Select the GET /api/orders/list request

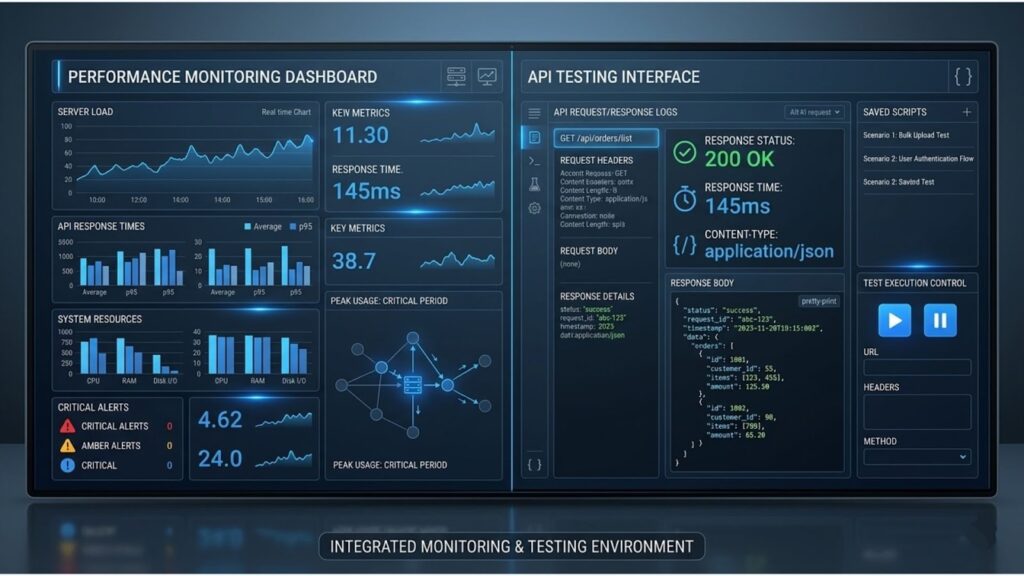[x=607, y=138]
